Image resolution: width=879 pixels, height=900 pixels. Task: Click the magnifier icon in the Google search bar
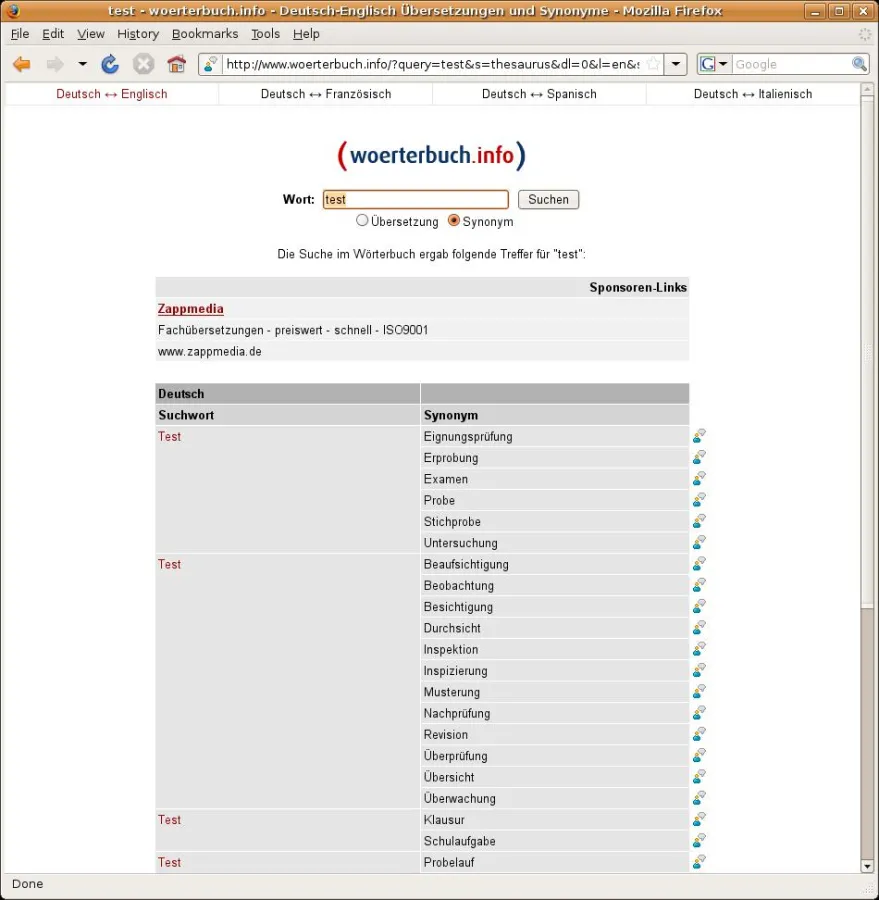[858, 63]
